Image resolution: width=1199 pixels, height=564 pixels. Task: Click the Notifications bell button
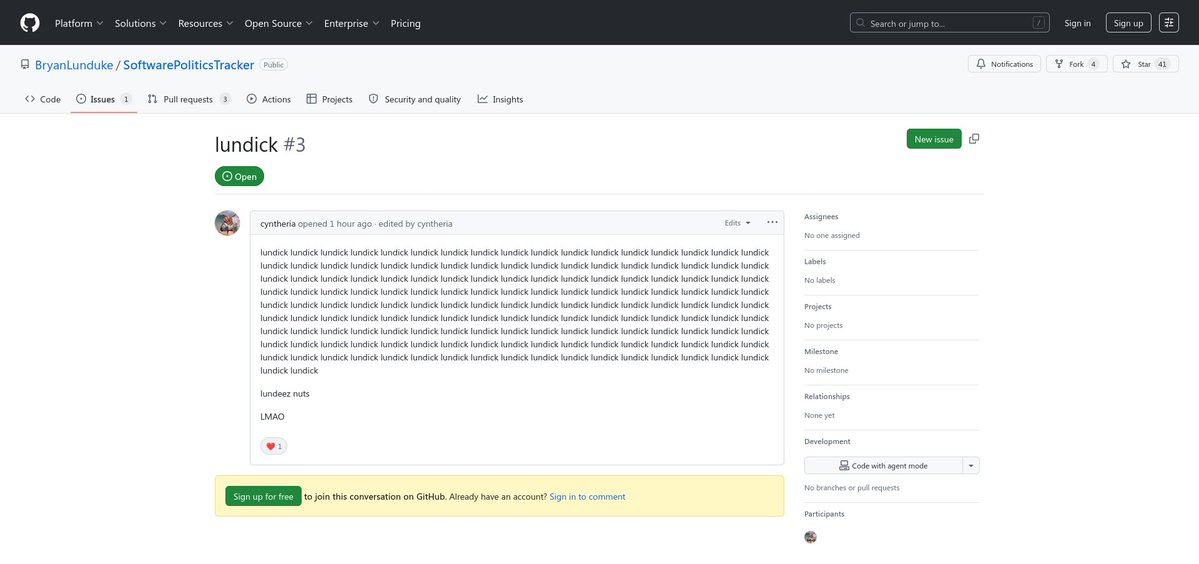(1004, 64)
